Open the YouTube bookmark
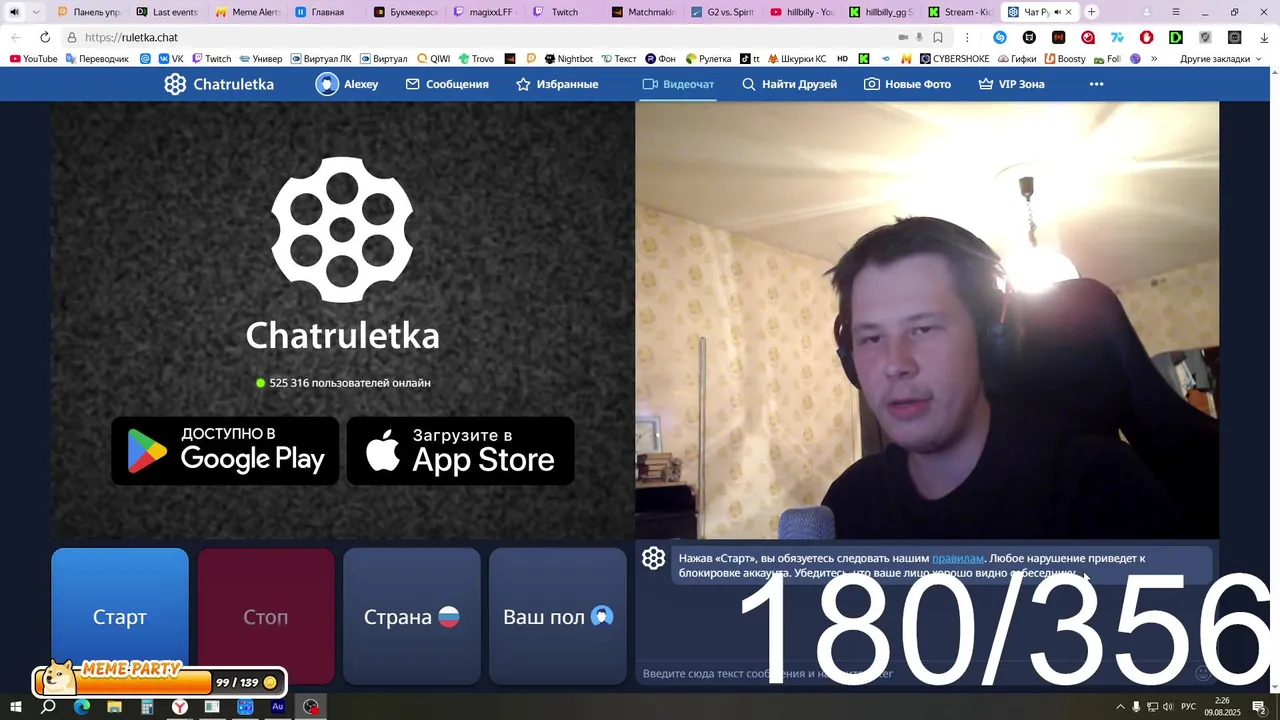The height and width of the screenshot is (720, 1280). click(33, 59)
